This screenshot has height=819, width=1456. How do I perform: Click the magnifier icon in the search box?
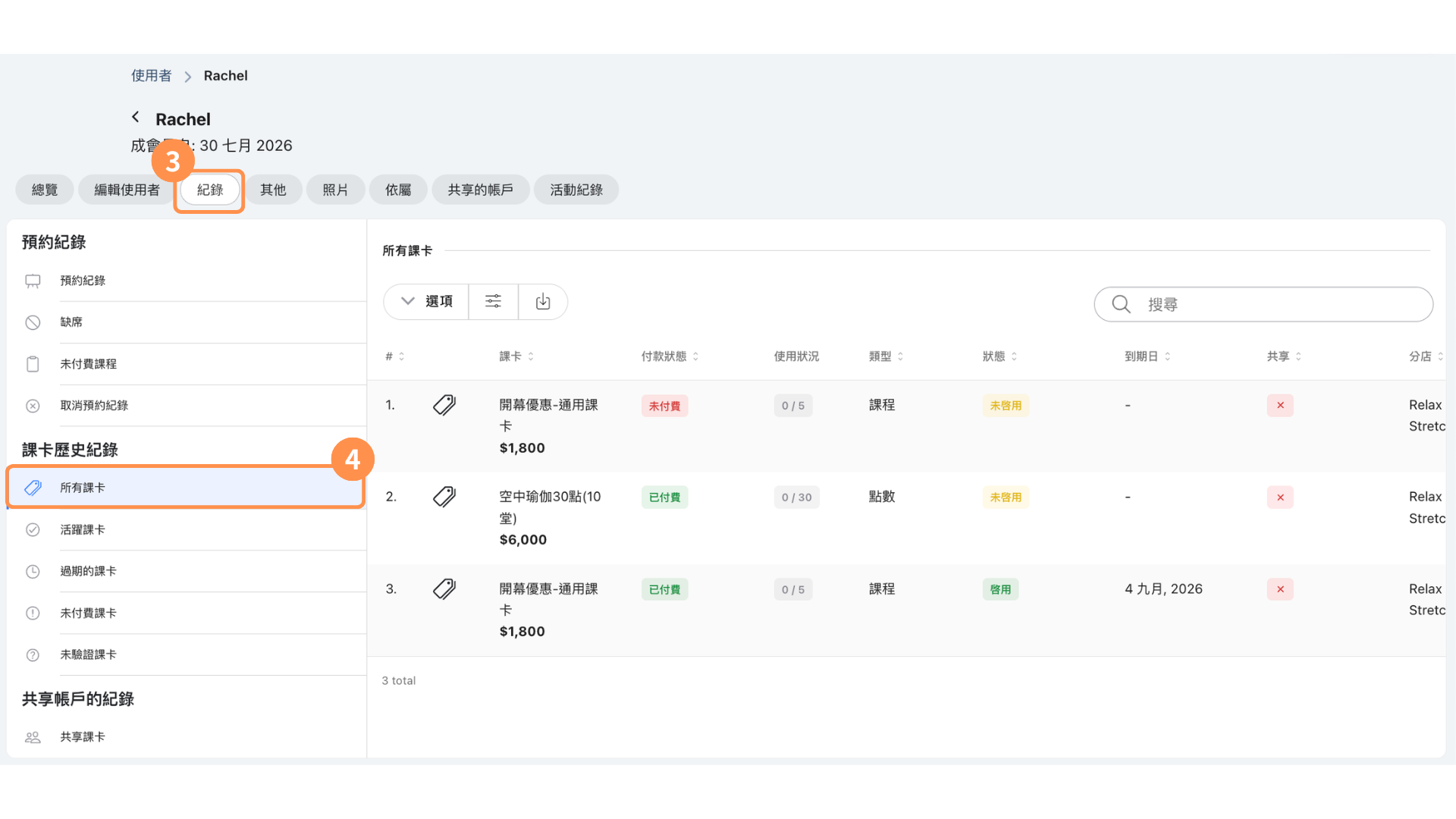pyautogui.click(x=1121, y=304)
